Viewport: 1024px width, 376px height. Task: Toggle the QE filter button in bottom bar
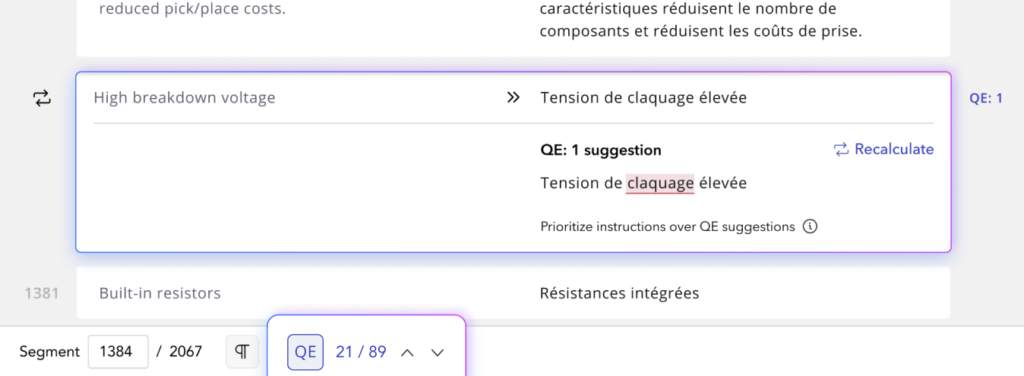pos(306,352)
